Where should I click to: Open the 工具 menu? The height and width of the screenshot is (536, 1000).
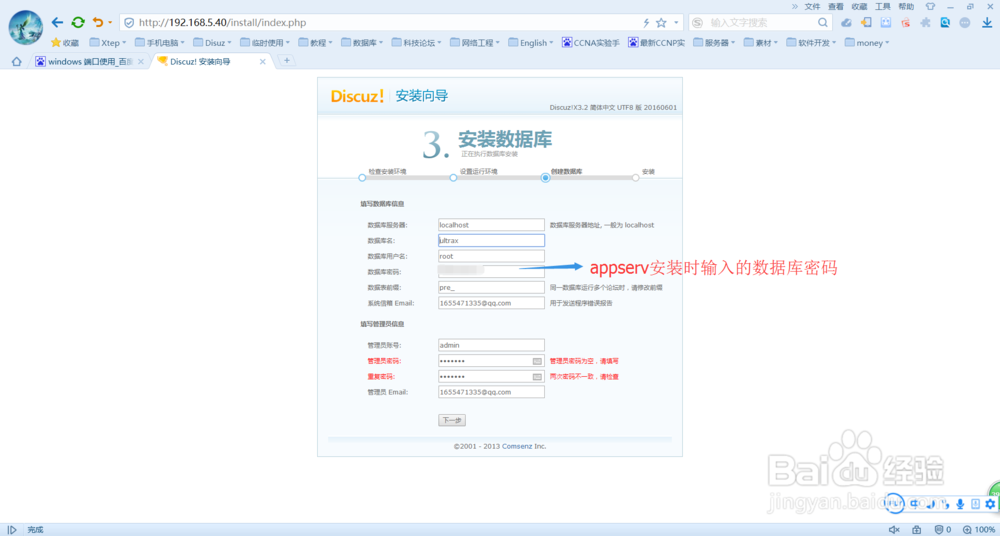pos(883,6)
